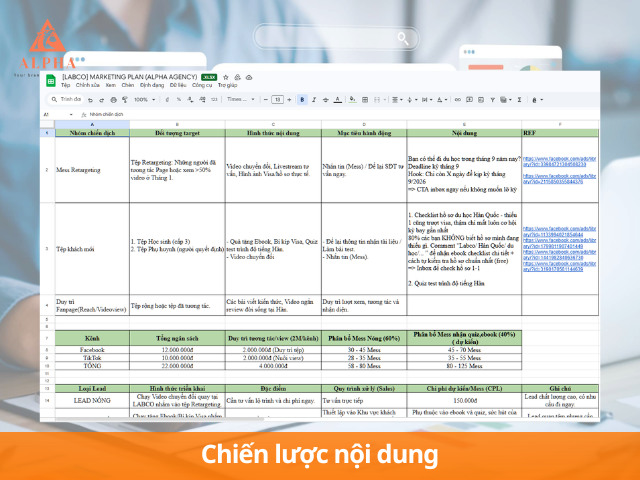Select the LEAD NÓNG cell
The width and height of the screenshot is (640, 480).
point(92,400)
